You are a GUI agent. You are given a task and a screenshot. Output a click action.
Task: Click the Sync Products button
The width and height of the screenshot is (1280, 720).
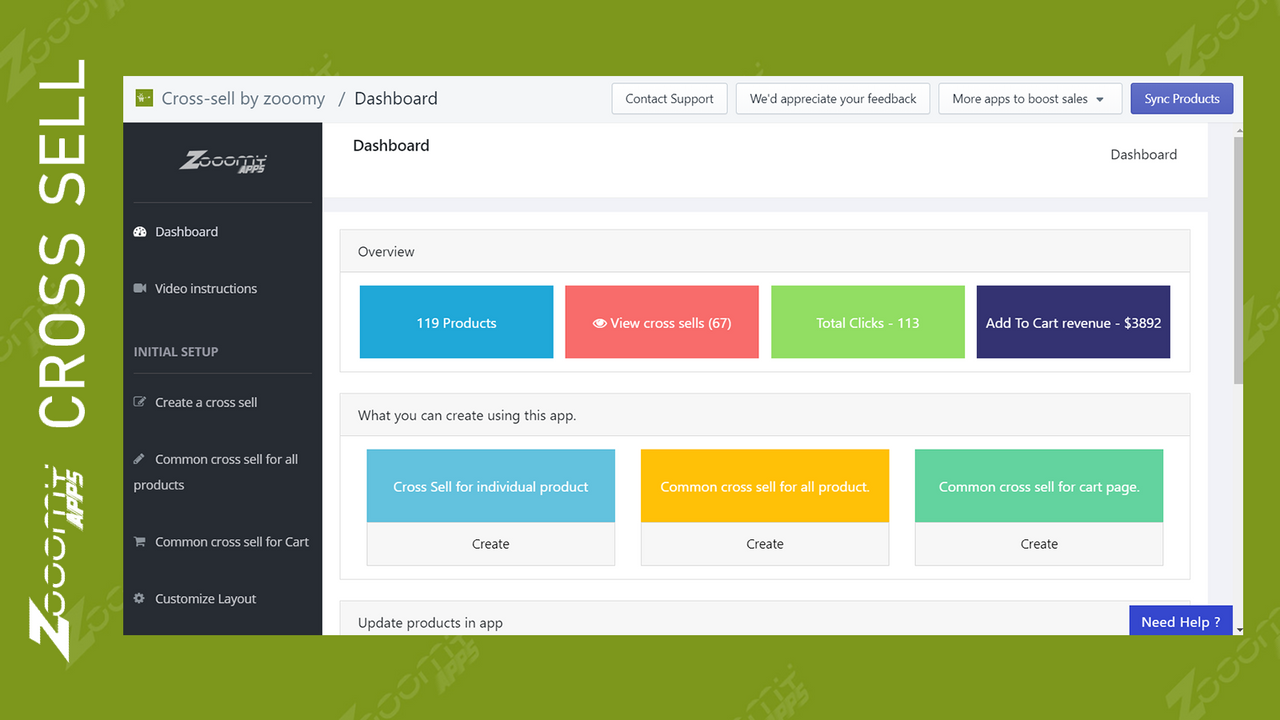(1182, 99)
